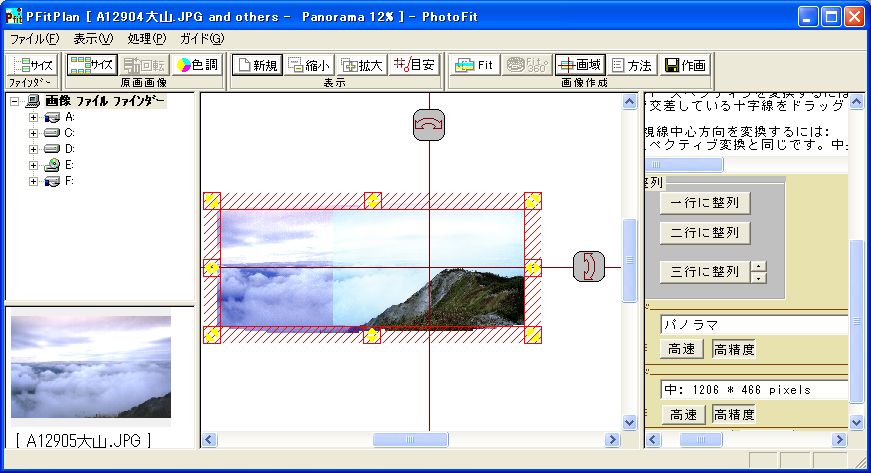Open the ファイル(F) menu
The width and height of the screenshot is (871, 473).
click(x=34, y=38)
